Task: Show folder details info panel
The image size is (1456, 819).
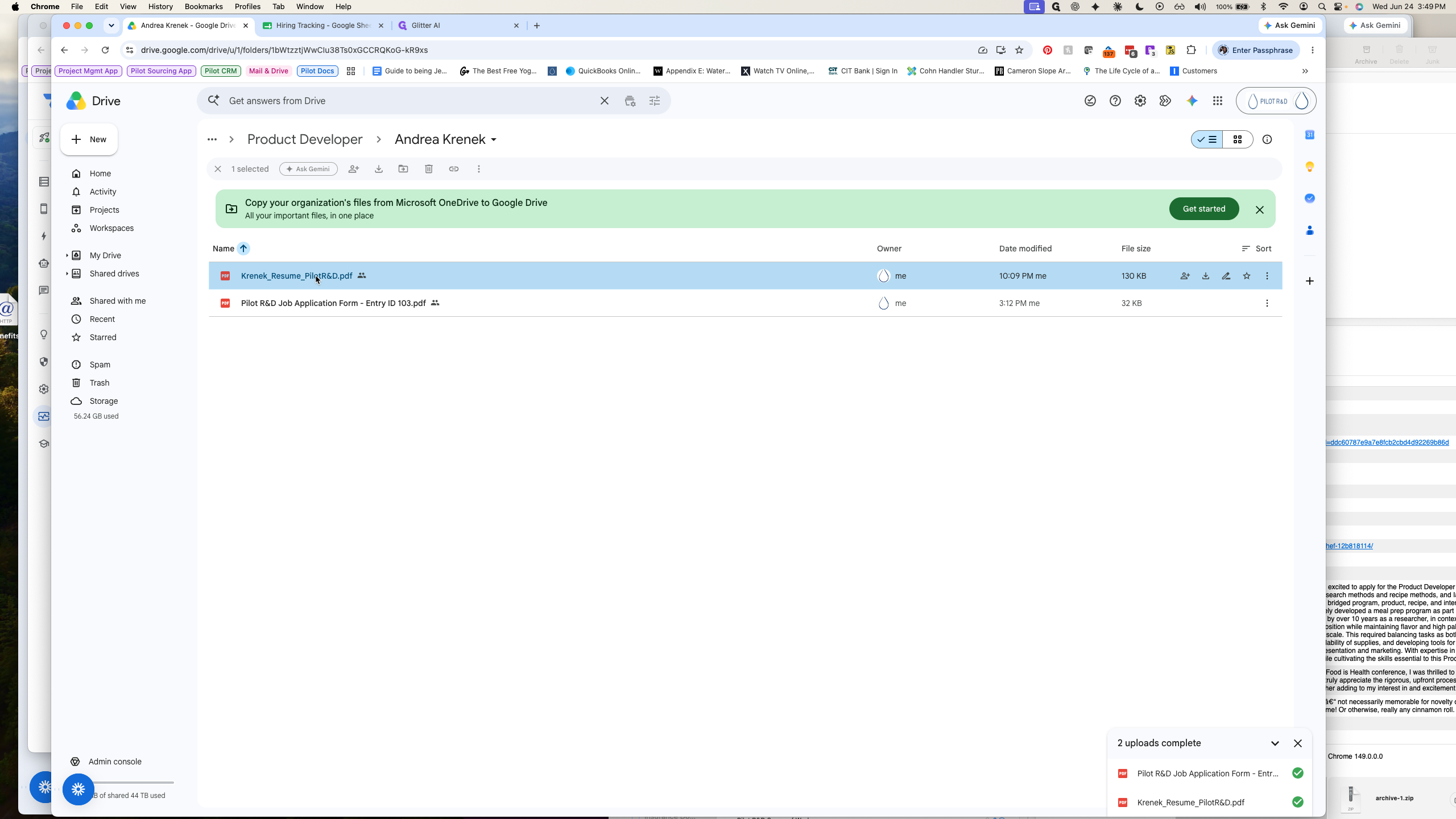Action: tap(1267, 139)
